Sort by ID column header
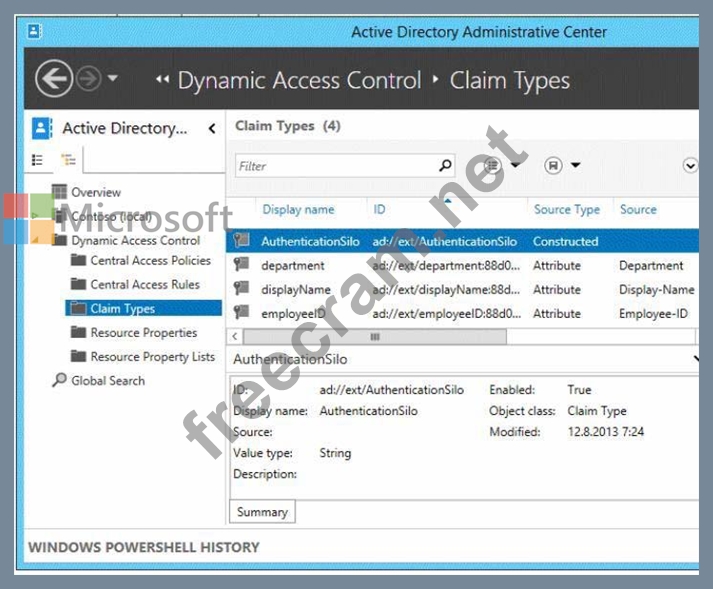The image size is (713, 589). click(x=379, y=209)
